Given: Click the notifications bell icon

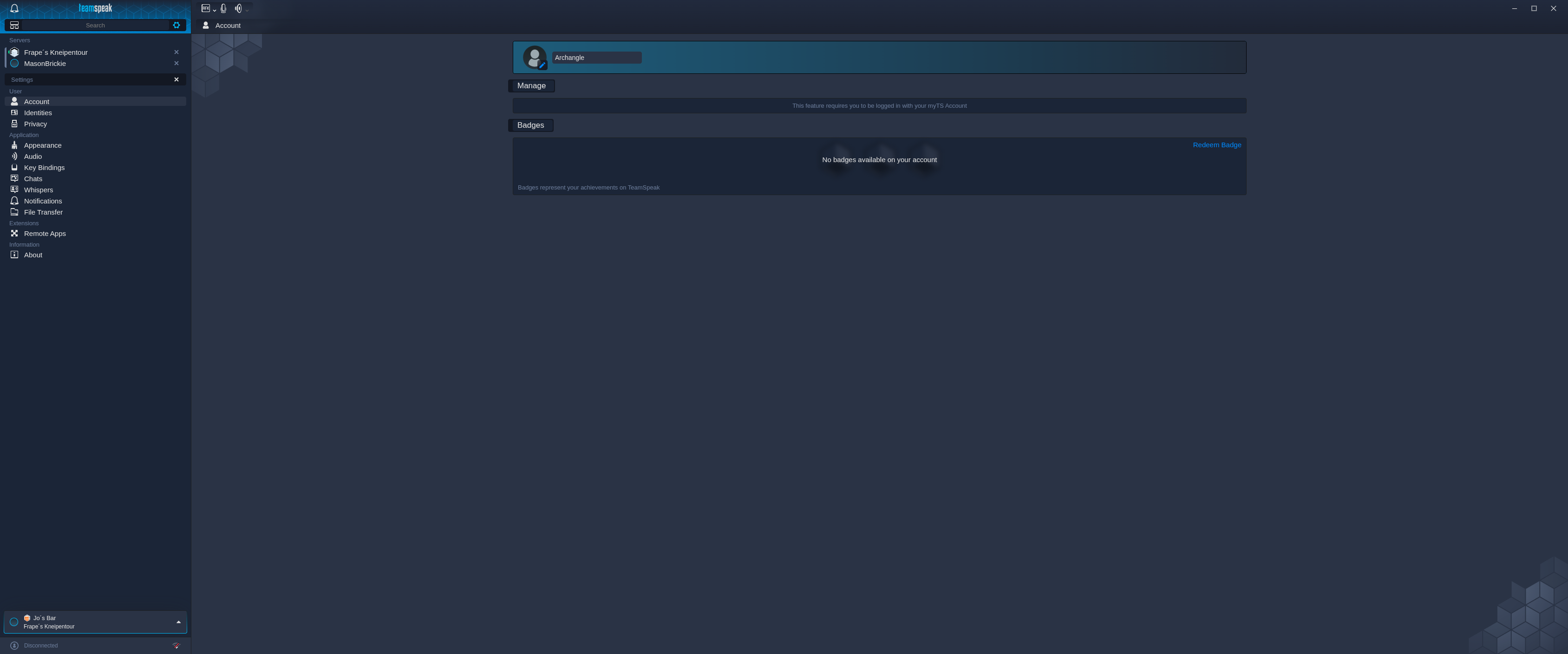Looking at the screenshot, I should [13, 8].
